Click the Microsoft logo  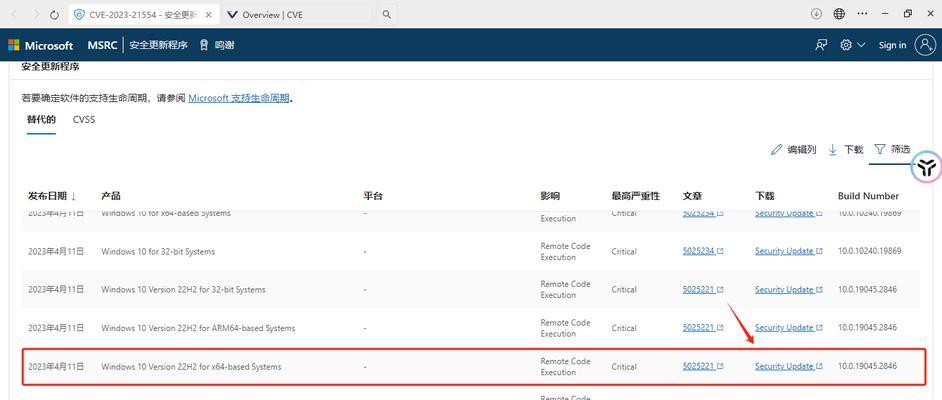click(40, 45)
